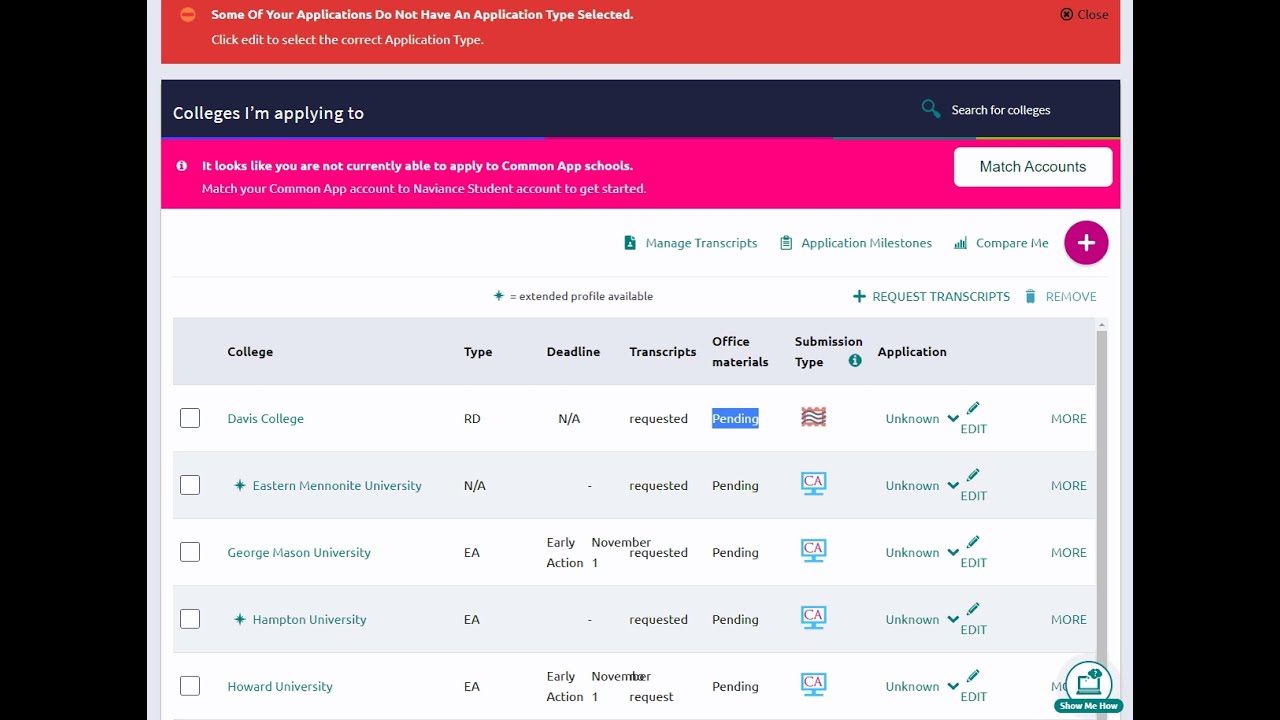1280x720 pixels.
Task: Expand Hampton University Unknown application dropdown
Action: (922, 619)
